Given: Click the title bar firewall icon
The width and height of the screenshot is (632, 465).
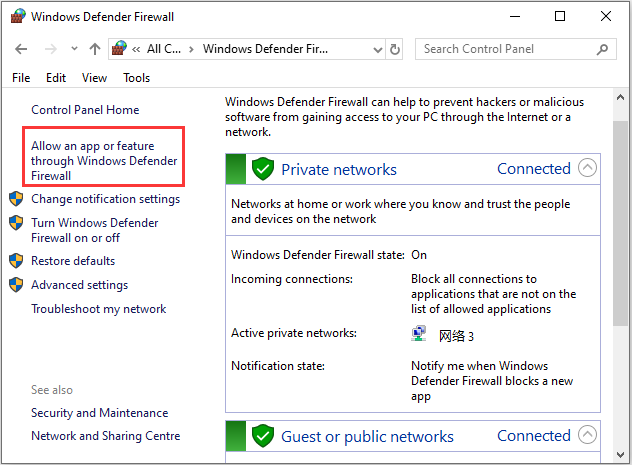Looking at the screenshot, I should (18, 16).
